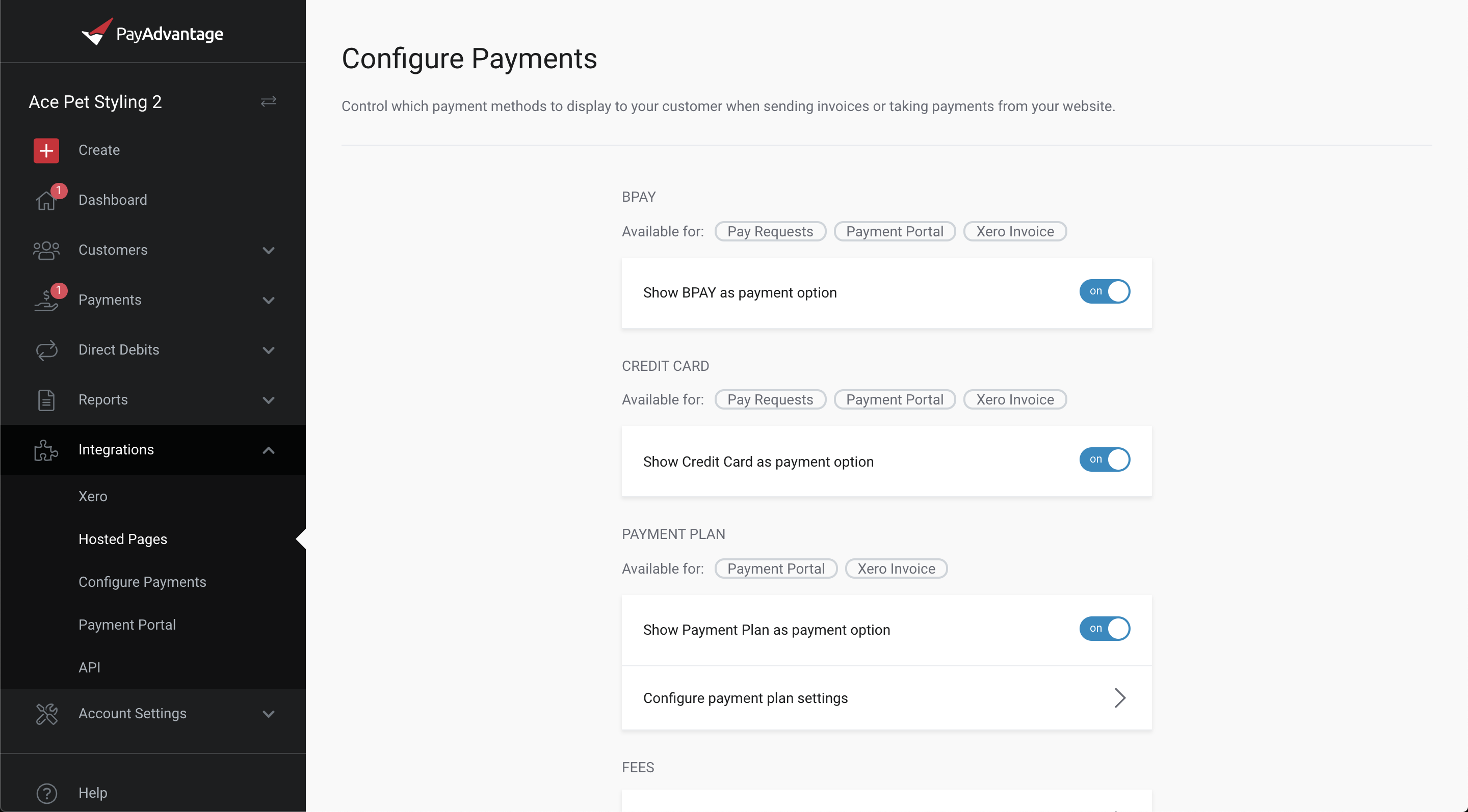
Task: Click the 'PAYMENT PLAN' section heading
Action: click(673, 533)
